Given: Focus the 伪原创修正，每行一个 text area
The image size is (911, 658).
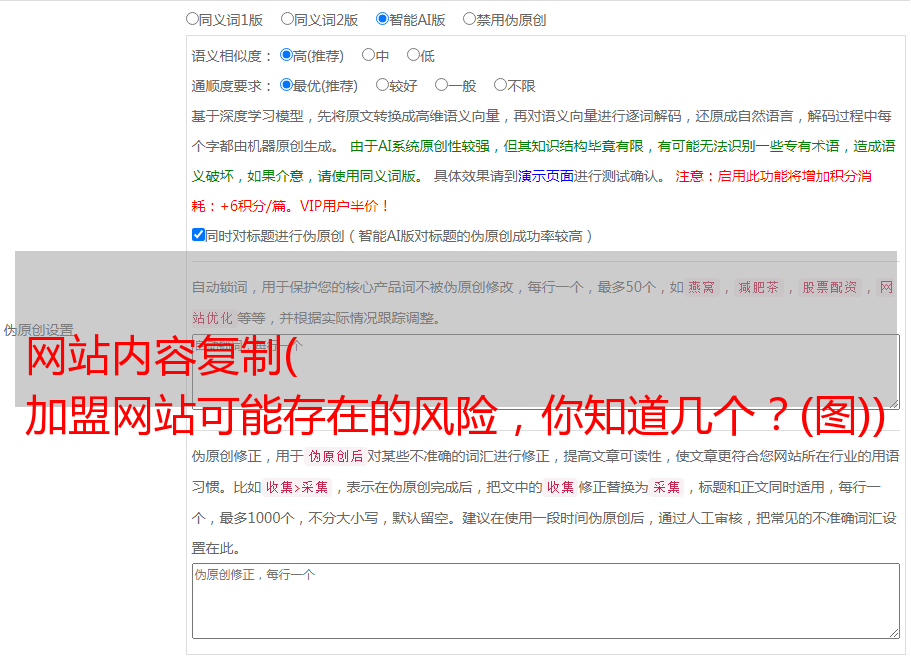Looking at the screenshot, I should click(546, 601).
